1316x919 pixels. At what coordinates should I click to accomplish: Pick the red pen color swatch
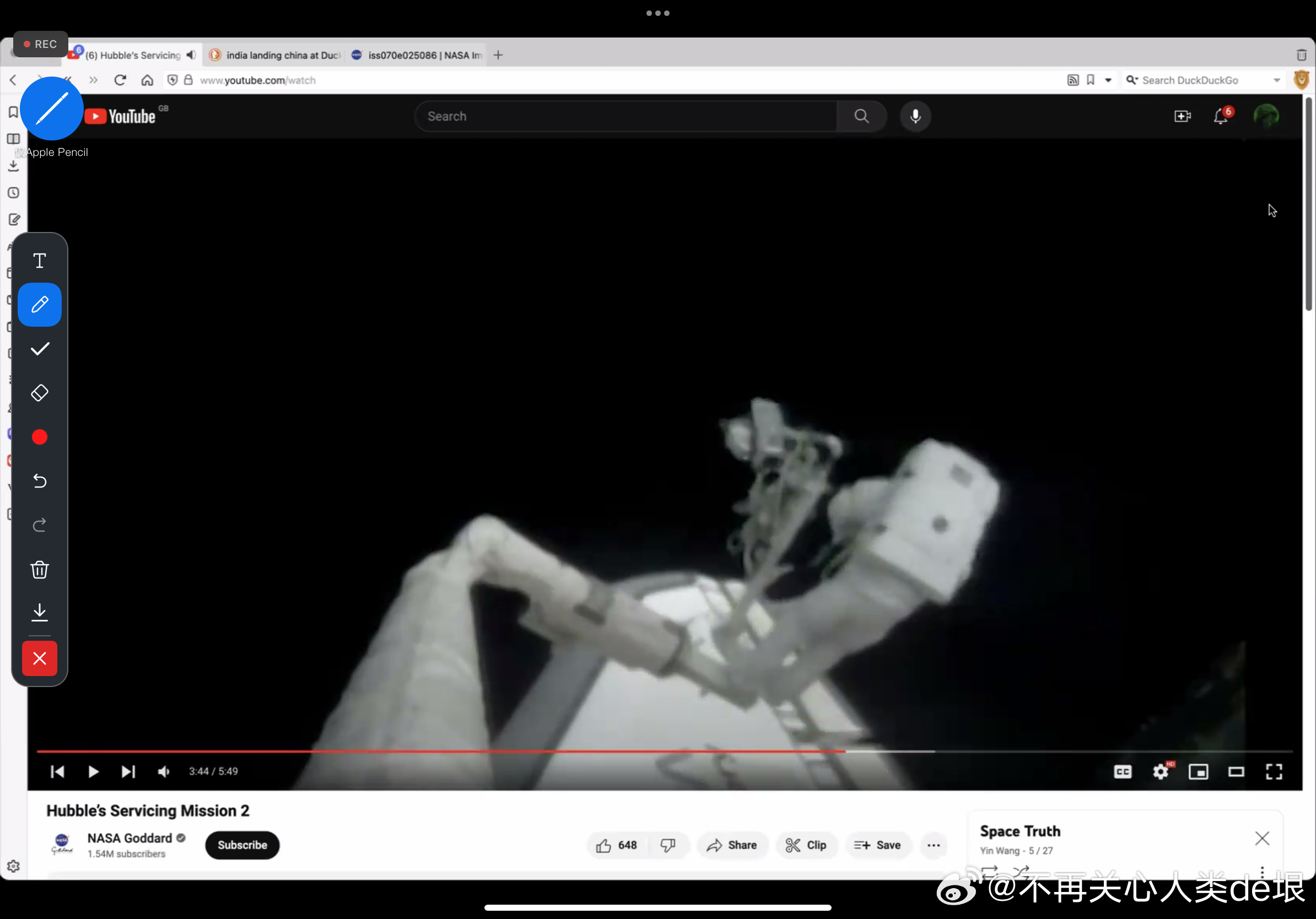40,437
